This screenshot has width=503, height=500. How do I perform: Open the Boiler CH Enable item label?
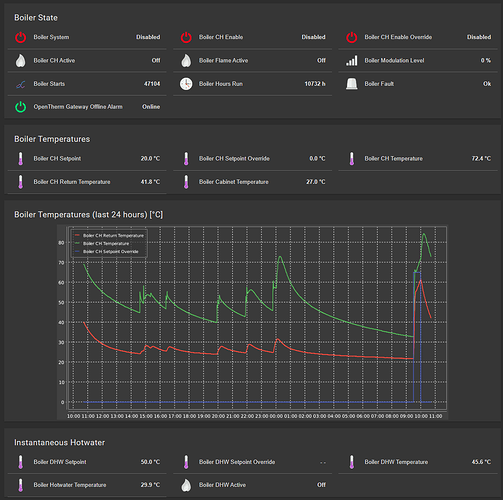(221, 37)
